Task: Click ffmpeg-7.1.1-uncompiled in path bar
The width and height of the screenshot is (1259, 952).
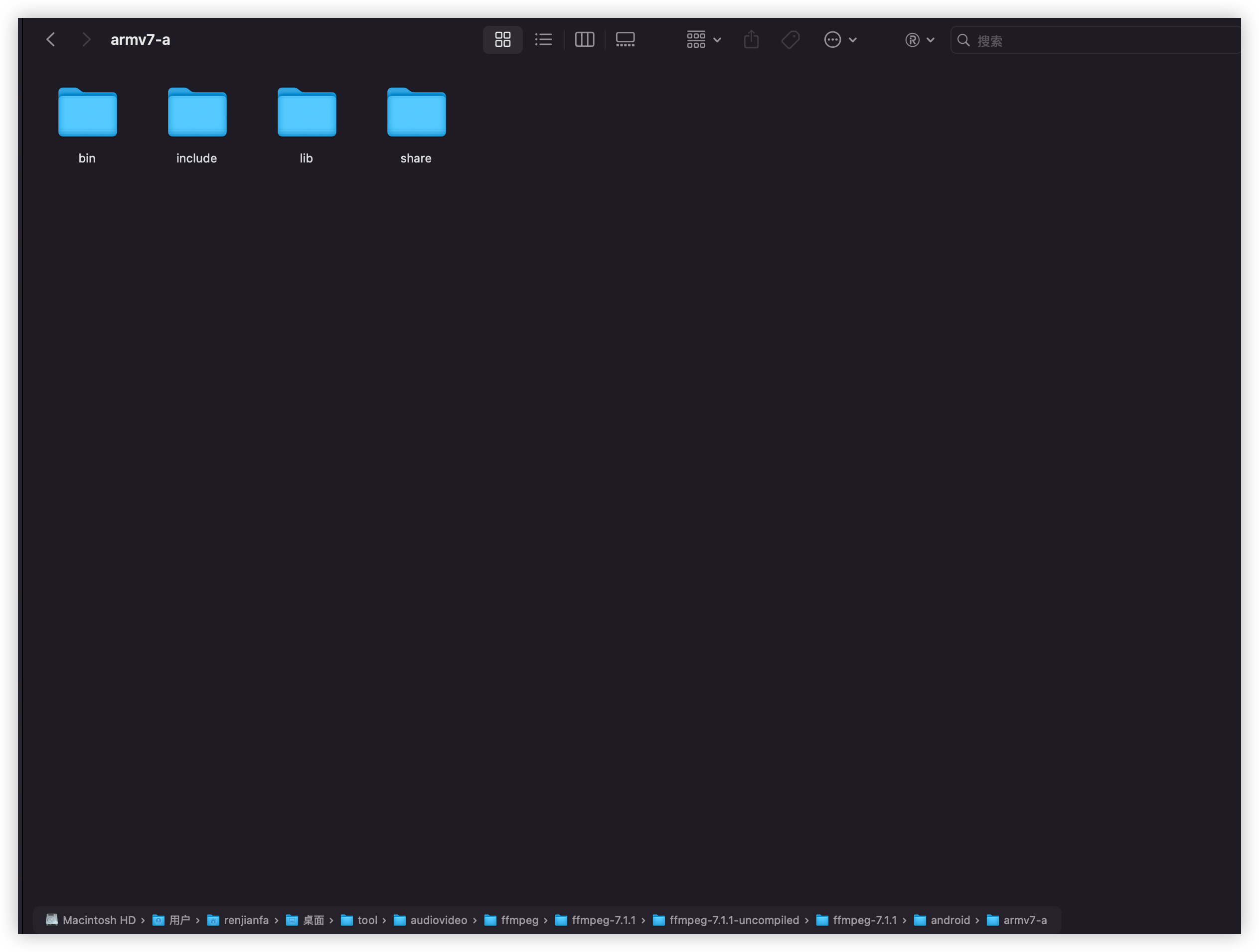Action: (734, 920)
